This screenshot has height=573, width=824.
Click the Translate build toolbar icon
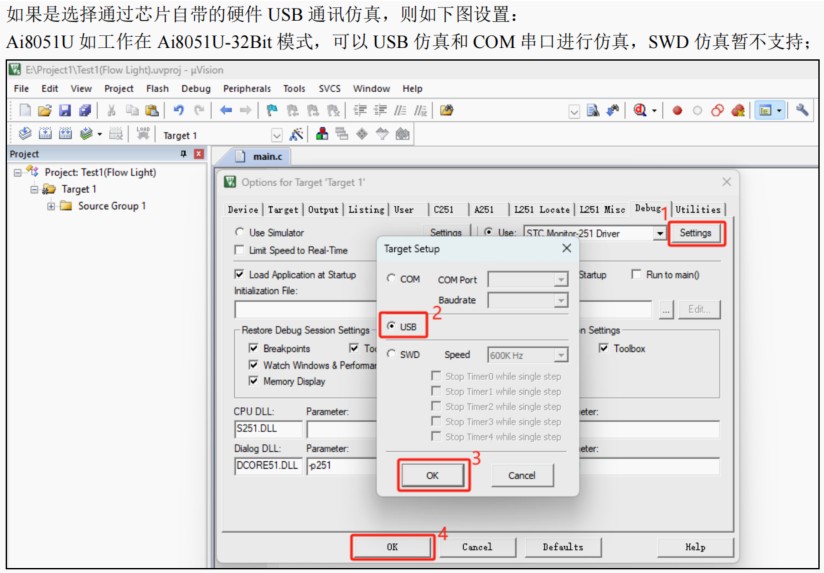(x=25, y=134)
